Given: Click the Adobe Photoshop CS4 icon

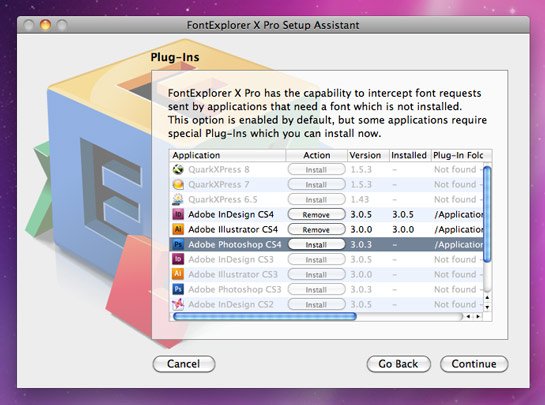Looking at the screenshot, I should [x=178, y=244].
